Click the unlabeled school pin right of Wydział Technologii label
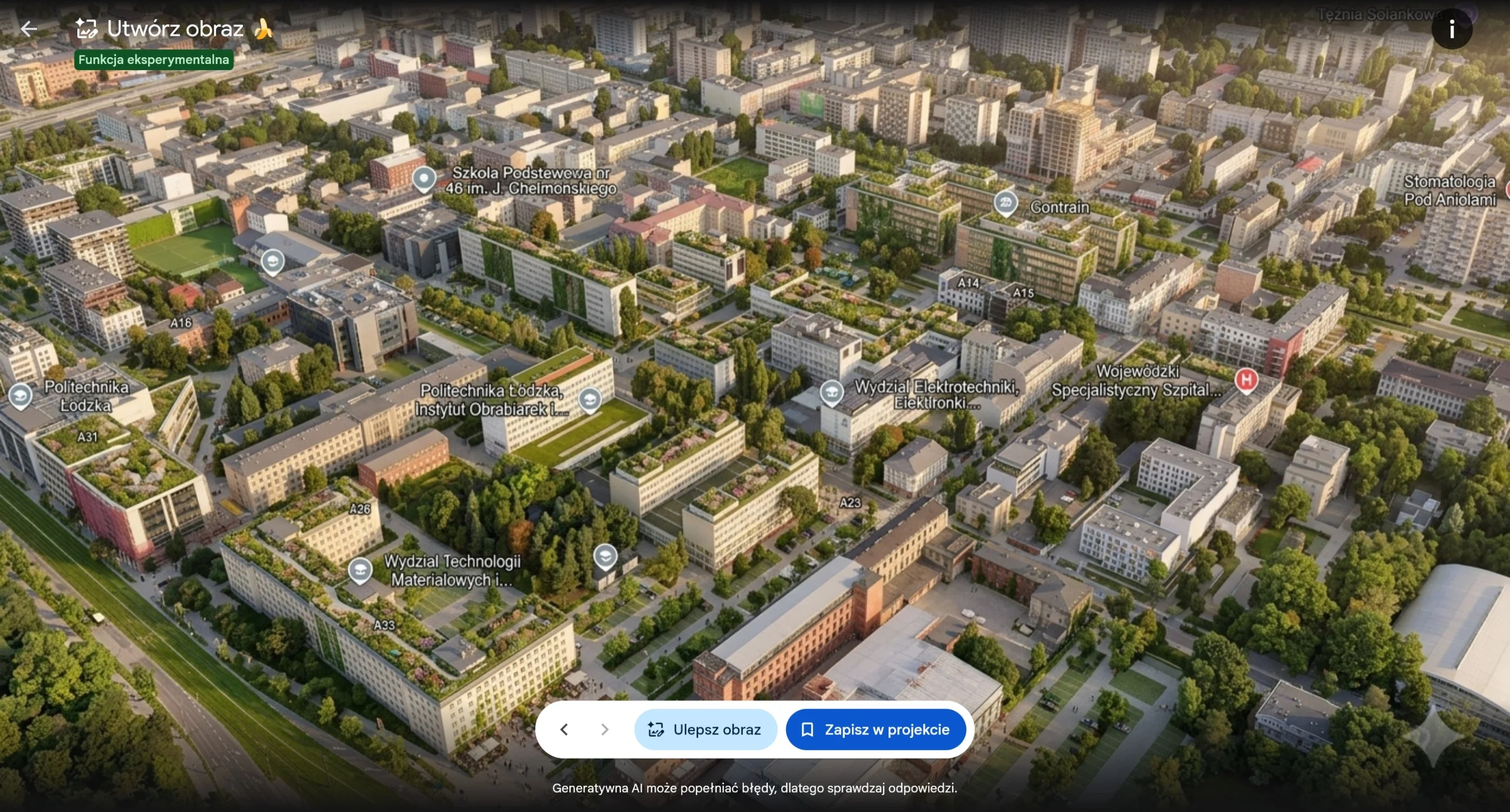The image size is (1510, 812). click(x=605, y=557)
